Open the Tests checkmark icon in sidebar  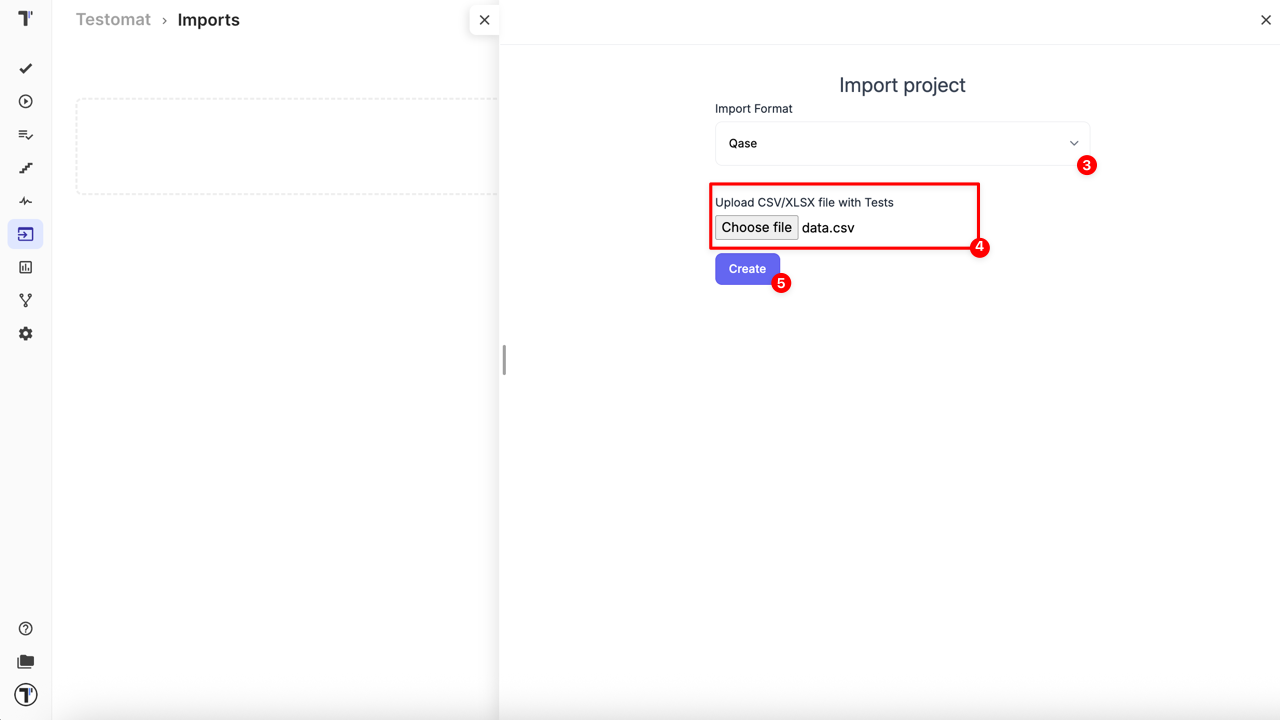point(25,68)
